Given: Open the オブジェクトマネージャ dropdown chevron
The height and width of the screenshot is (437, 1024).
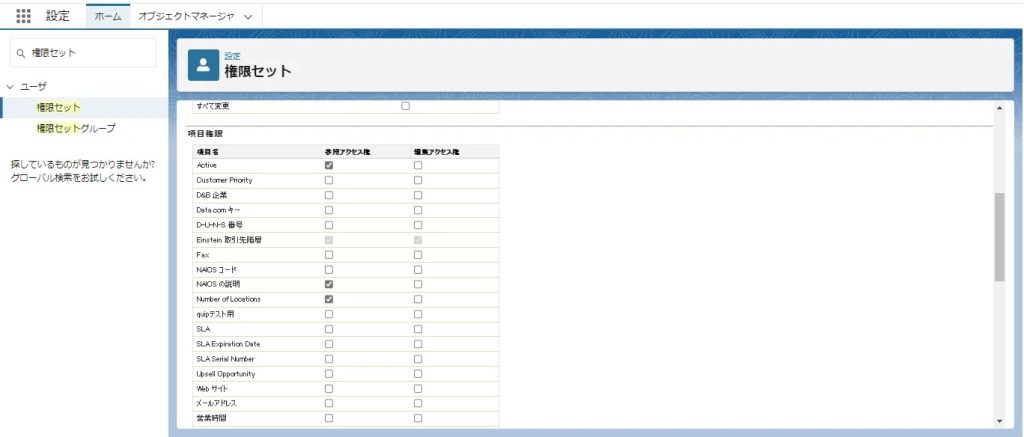Looking at the screenshot, I should [x=248, y=18].
